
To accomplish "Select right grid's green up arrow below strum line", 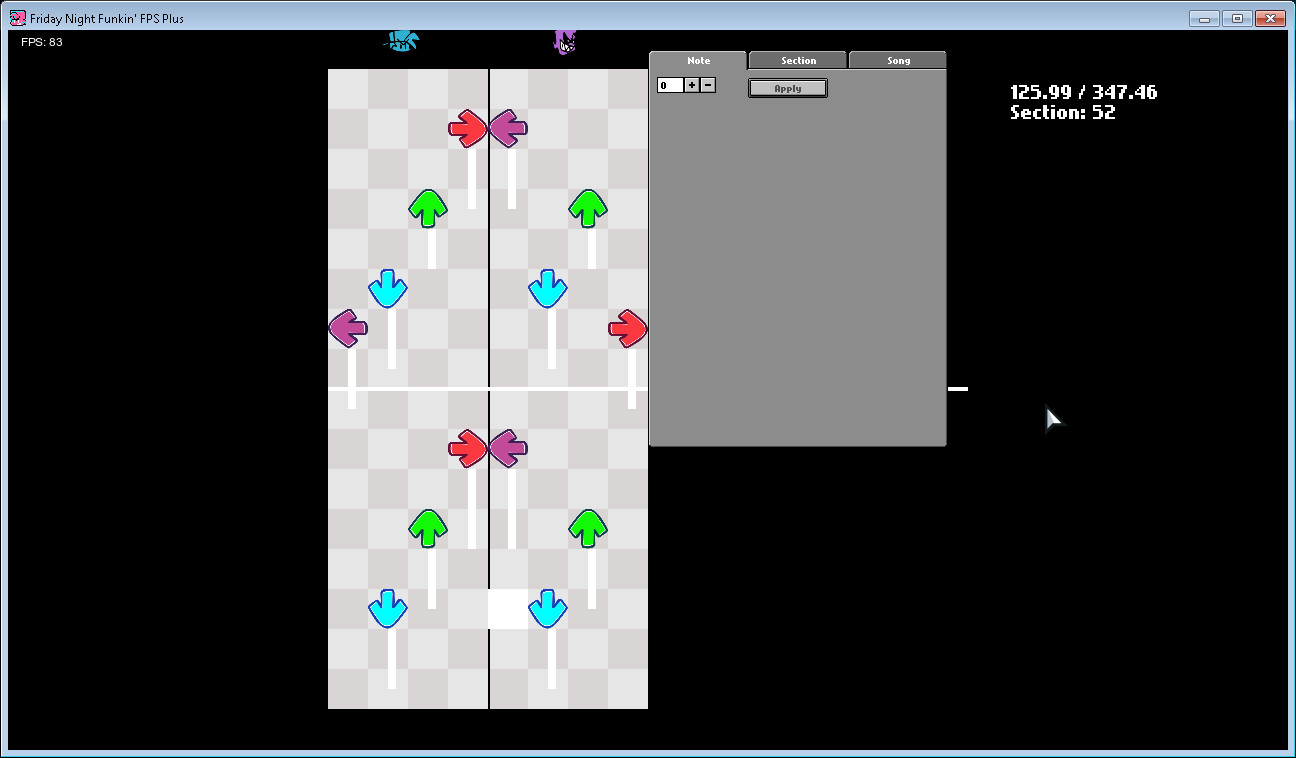I will click(x=588, y=528).
